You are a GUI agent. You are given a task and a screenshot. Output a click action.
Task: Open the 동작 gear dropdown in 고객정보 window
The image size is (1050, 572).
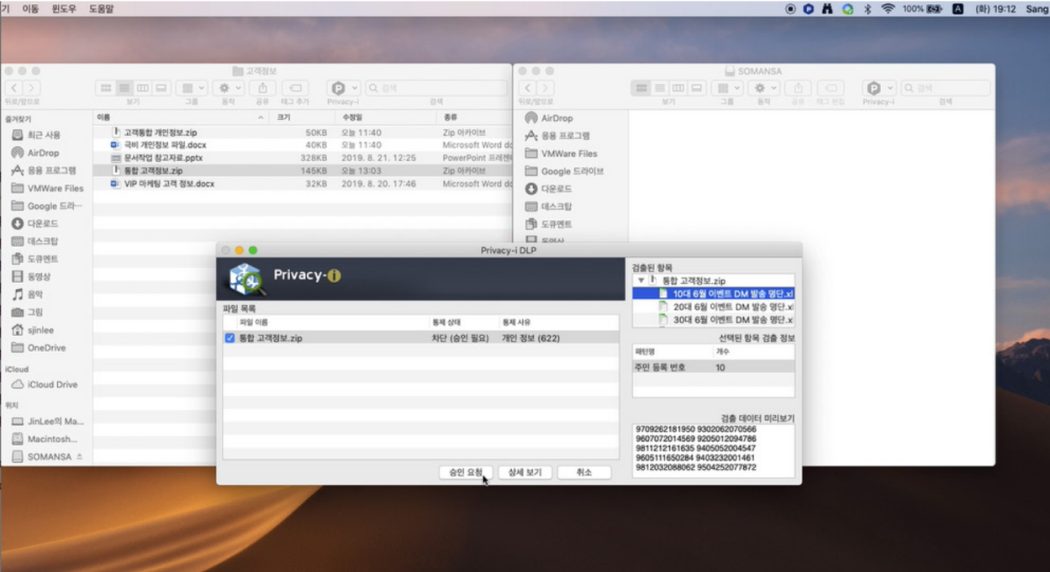228,88
